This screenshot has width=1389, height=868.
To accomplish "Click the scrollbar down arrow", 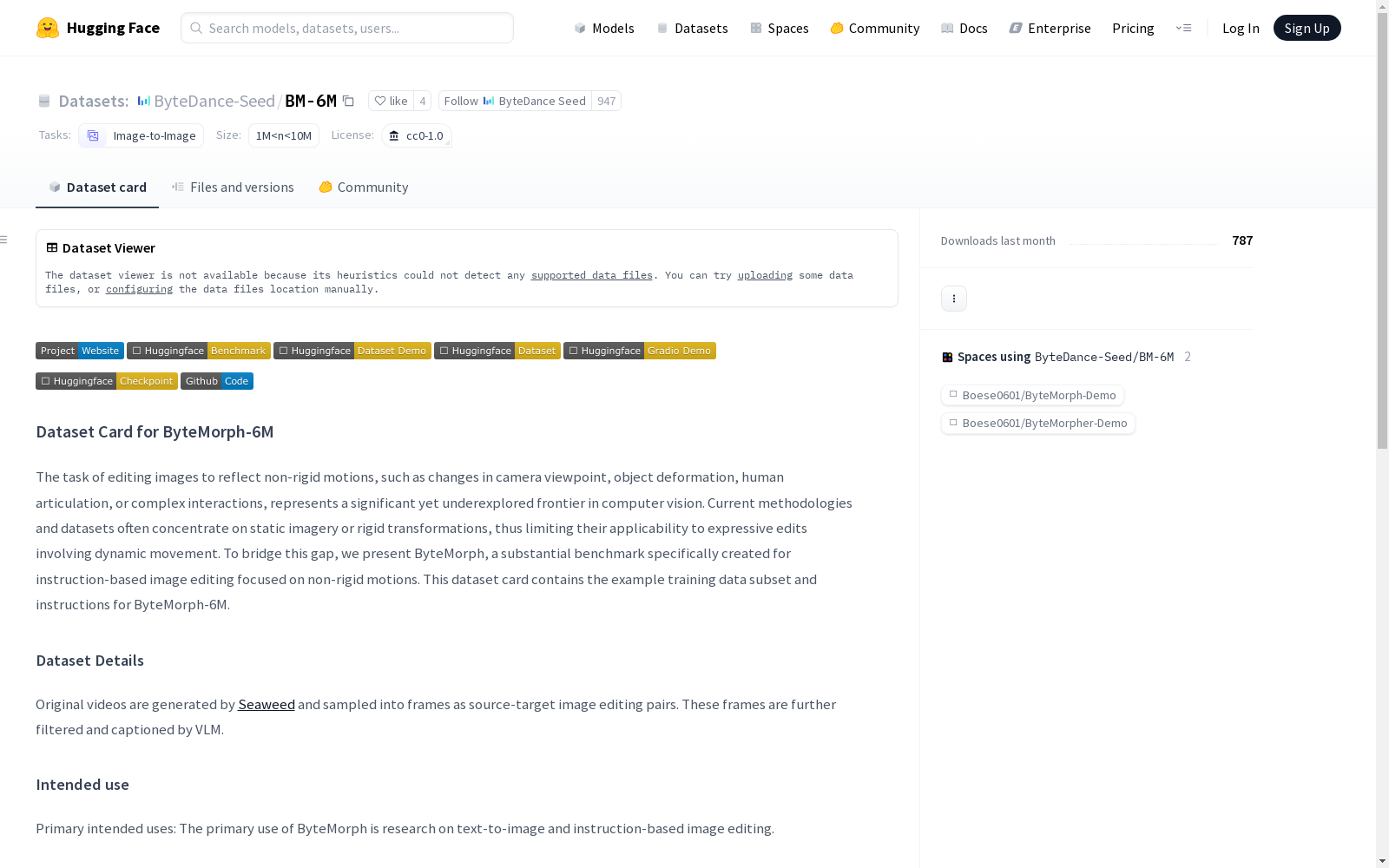I will [1382, 861].
